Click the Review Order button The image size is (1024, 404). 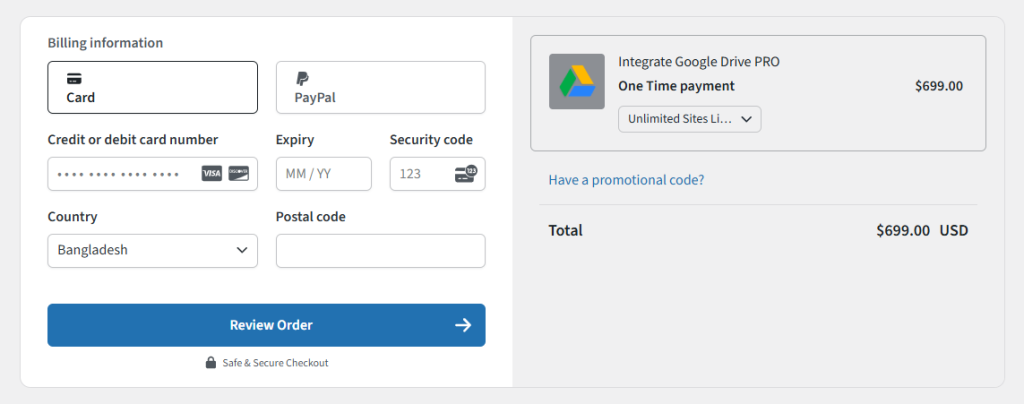(266, 325)
